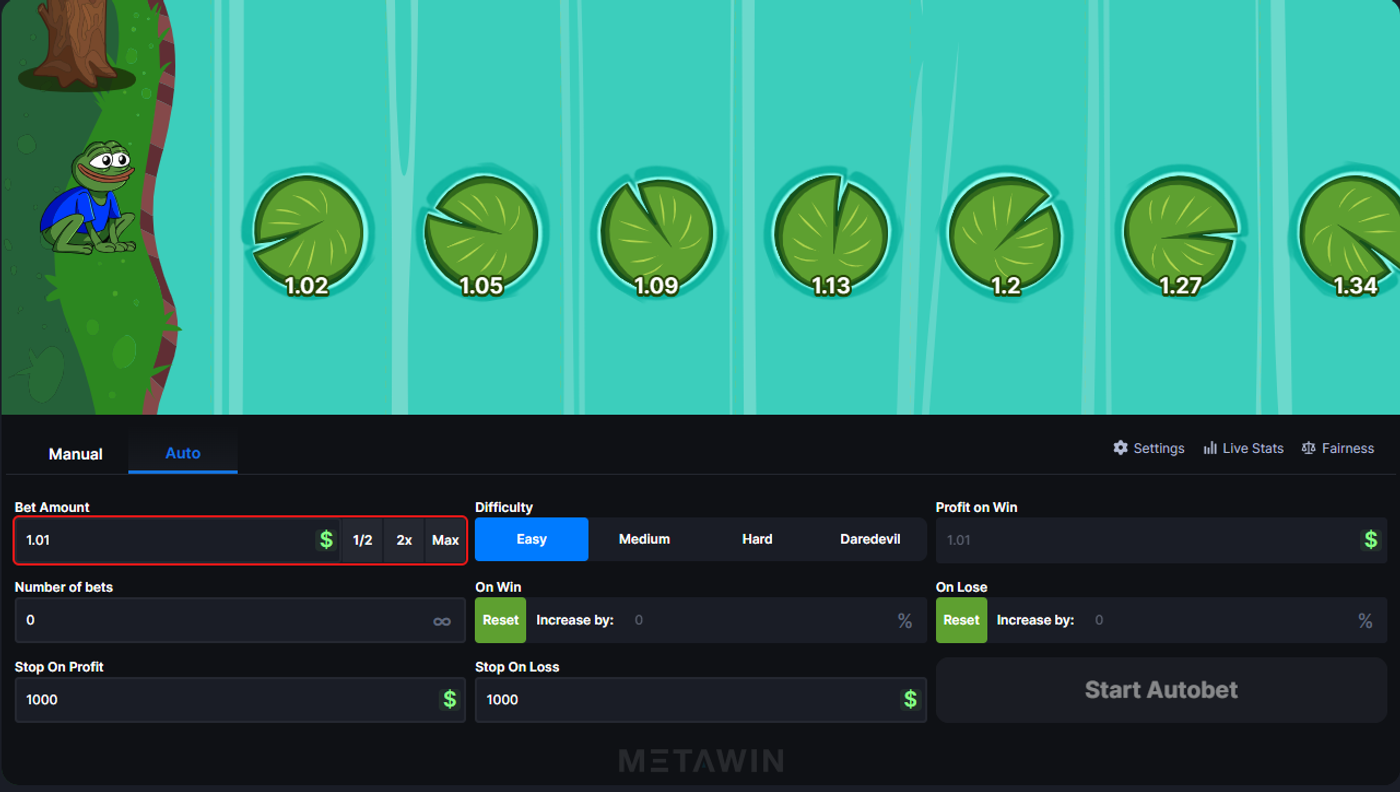
Task: Switch to the Auto tab
Action: (183, 453)
